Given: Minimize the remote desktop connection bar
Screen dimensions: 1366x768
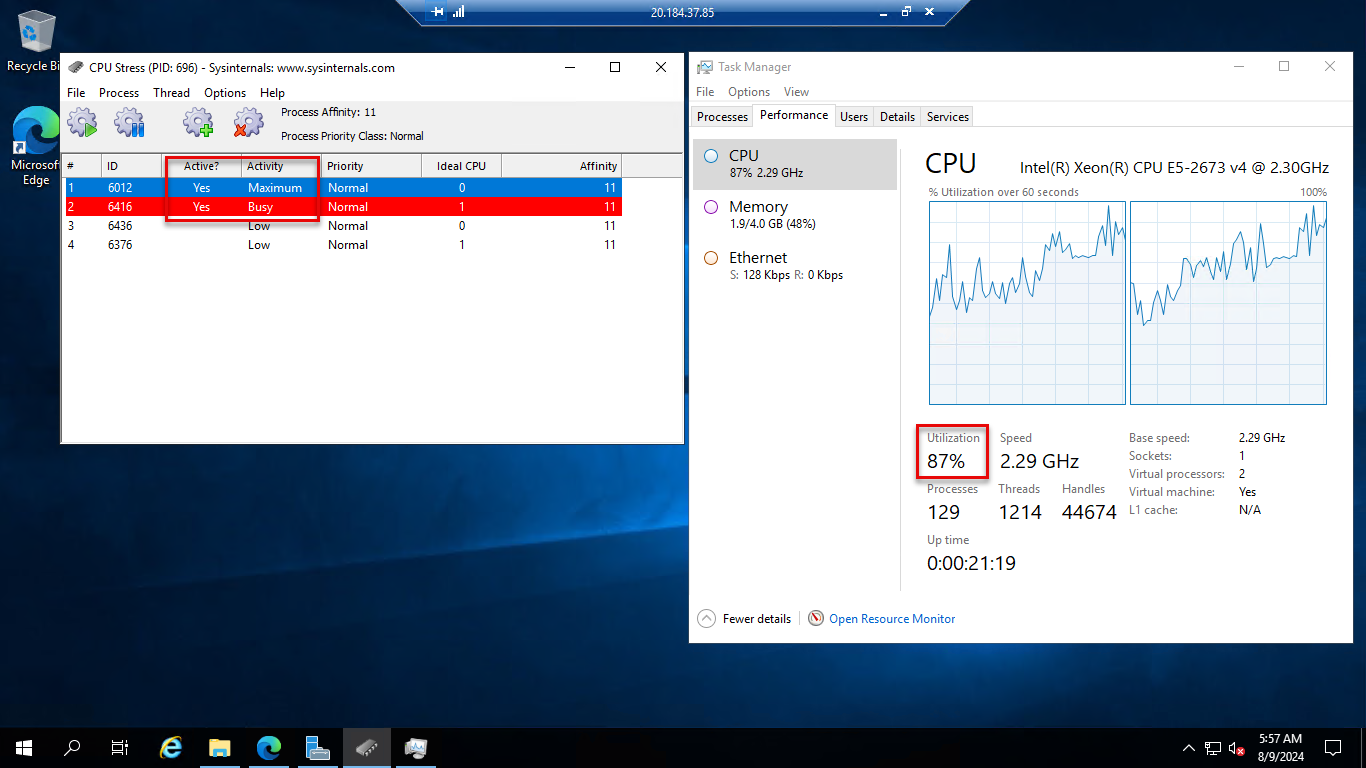Looking at the screenshot, I should pos(883,12).
